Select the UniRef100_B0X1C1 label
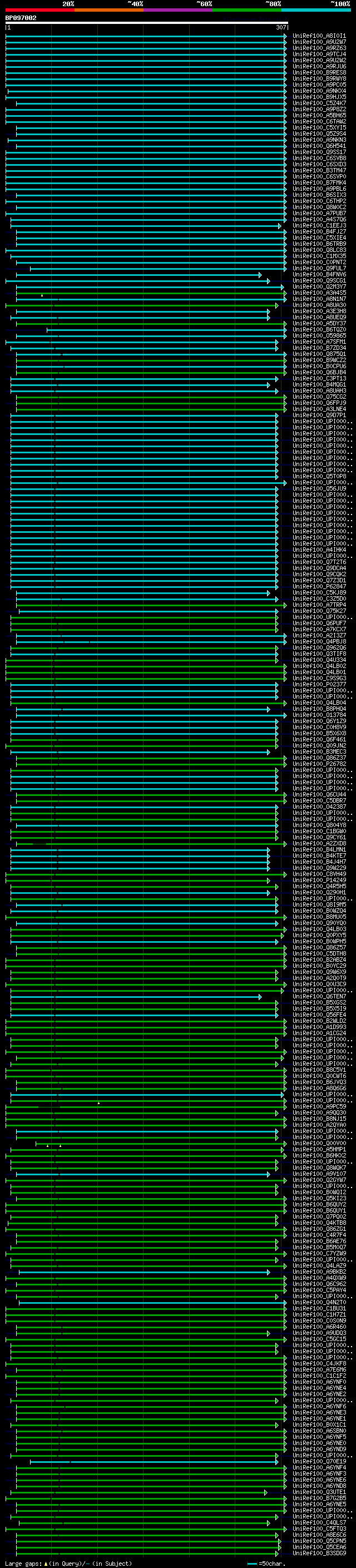Screen dimensions: 356x1568 pyautogui.click(x=319, y=1425)
